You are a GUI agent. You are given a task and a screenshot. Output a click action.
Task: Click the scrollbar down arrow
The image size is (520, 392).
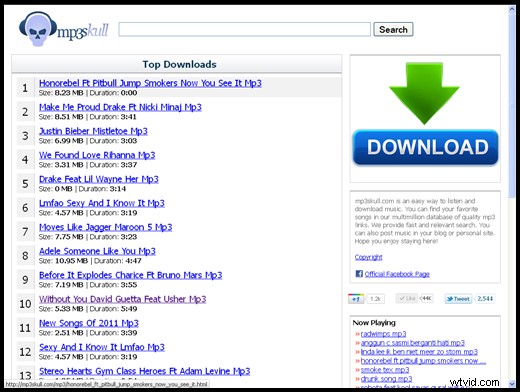tap(512, 383)
